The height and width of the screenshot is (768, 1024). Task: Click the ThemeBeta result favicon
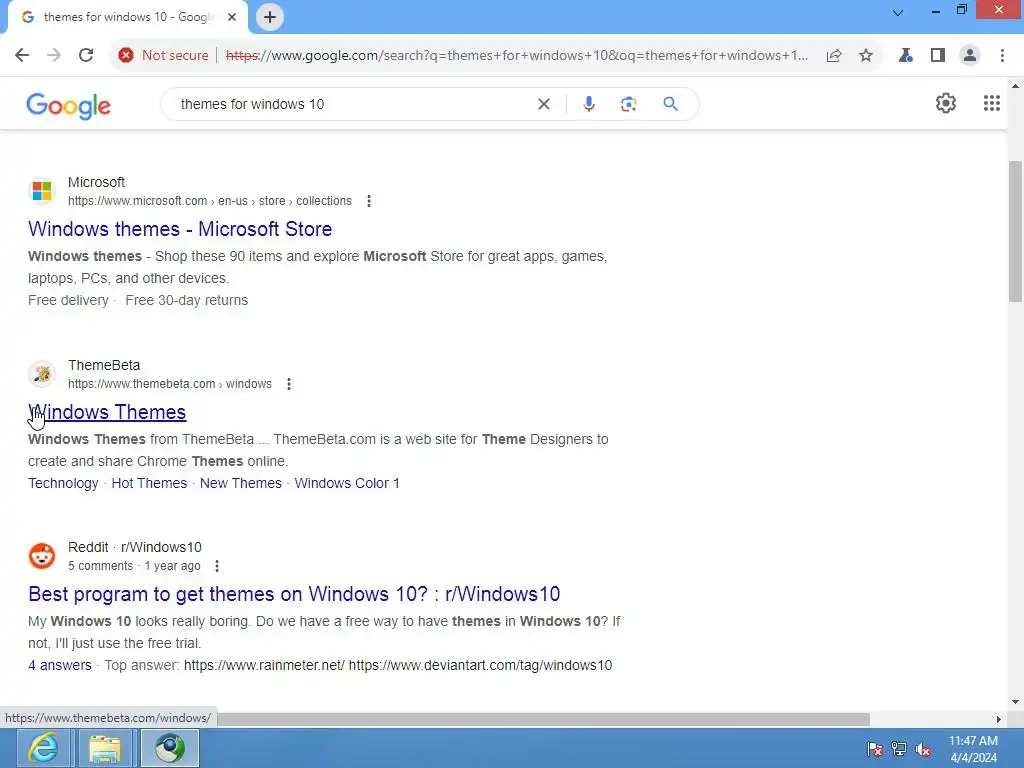point(42,374)
